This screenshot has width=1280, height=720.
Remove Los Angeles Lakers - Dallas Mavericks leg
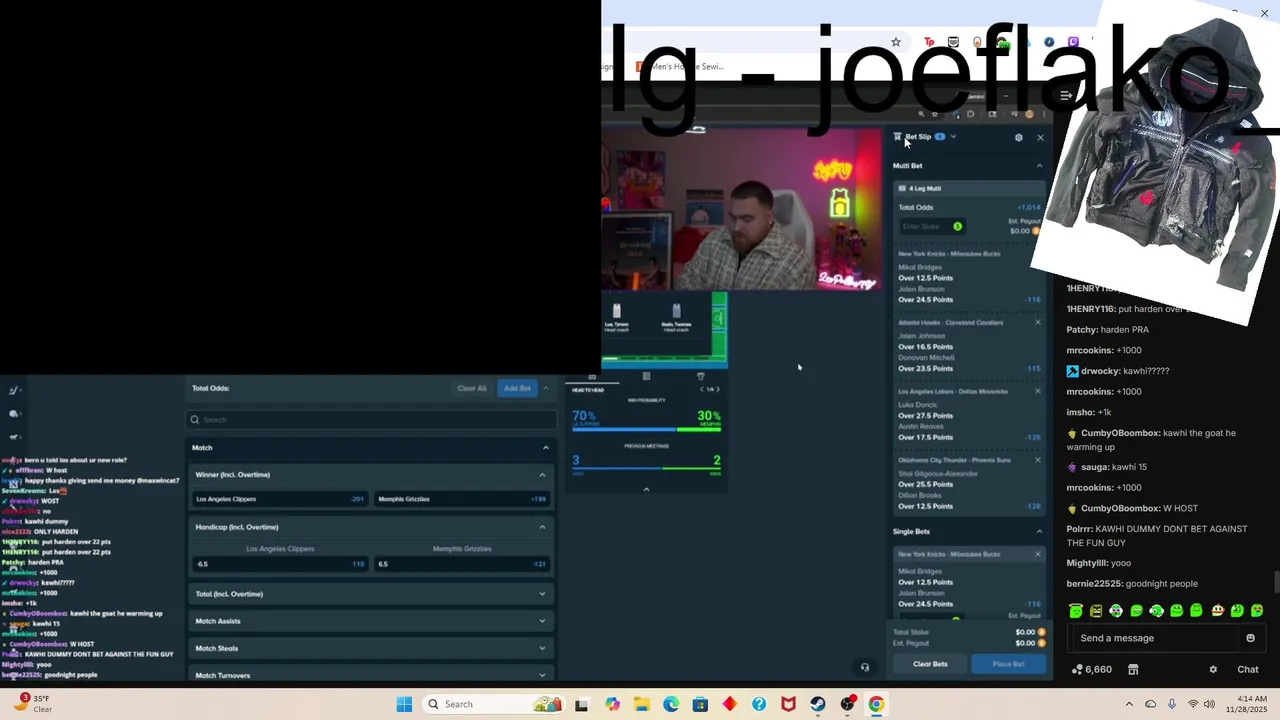[1038, 392]
